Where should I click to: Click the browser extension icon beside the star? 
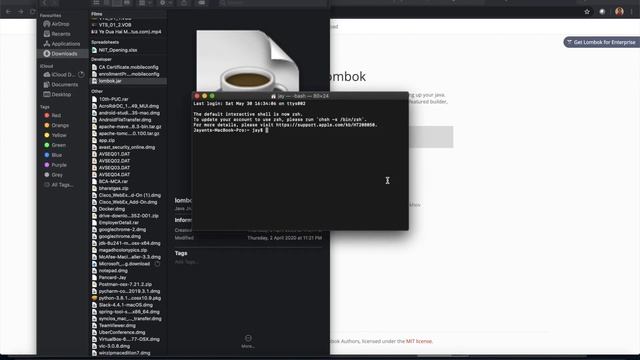[602, 11]
